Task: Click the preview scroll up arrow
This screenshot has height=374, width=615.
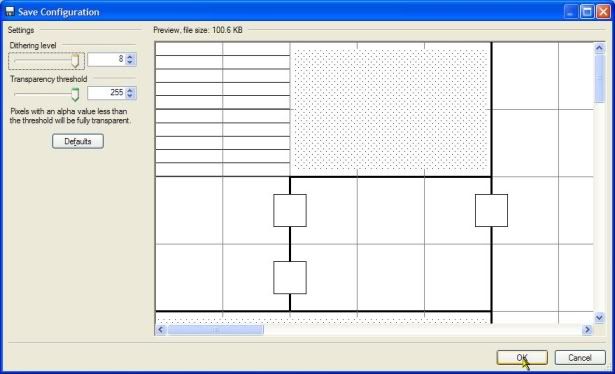Action: 599,48
